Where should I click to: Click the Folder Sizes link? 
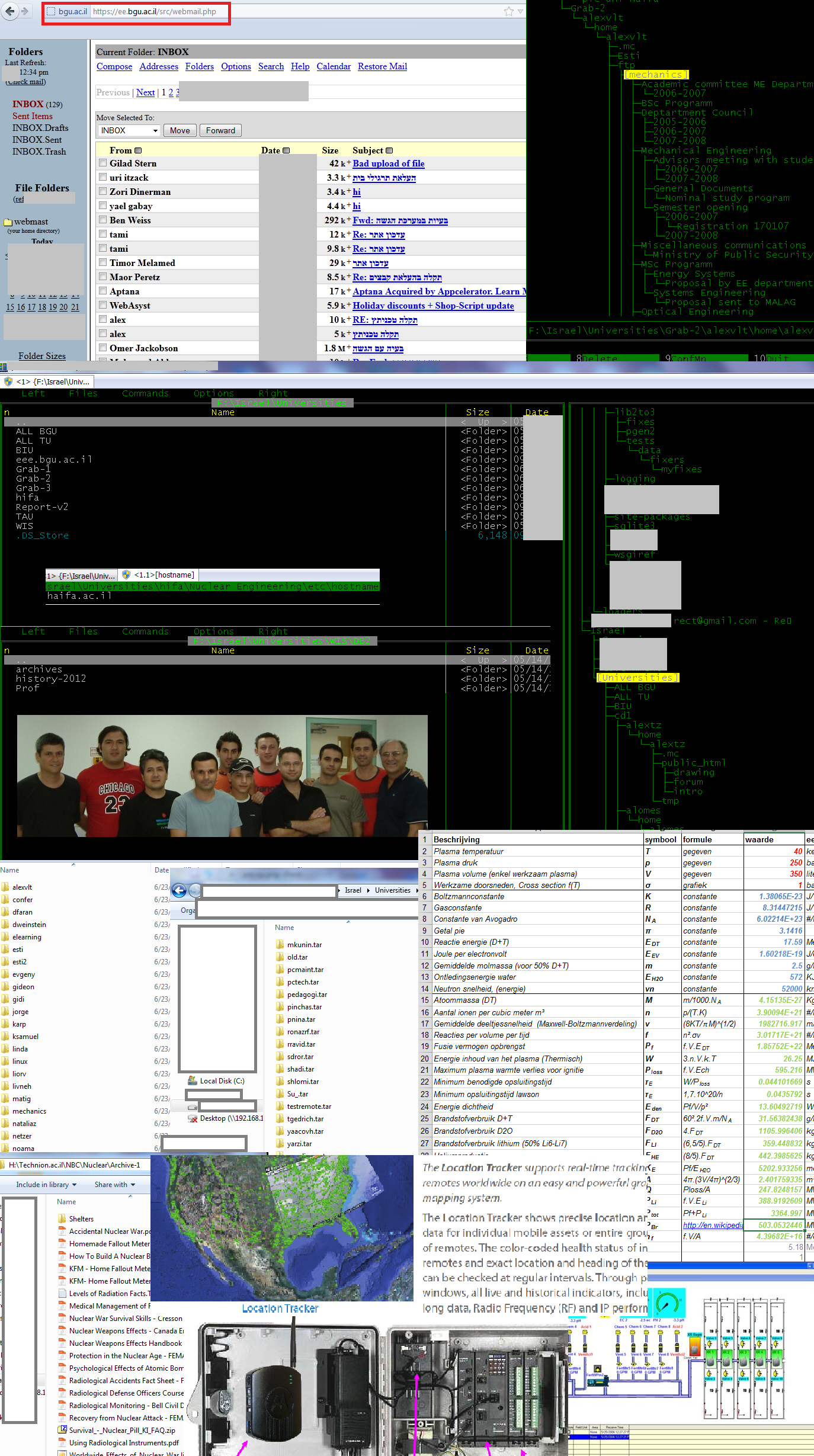[x=42, y=355]
